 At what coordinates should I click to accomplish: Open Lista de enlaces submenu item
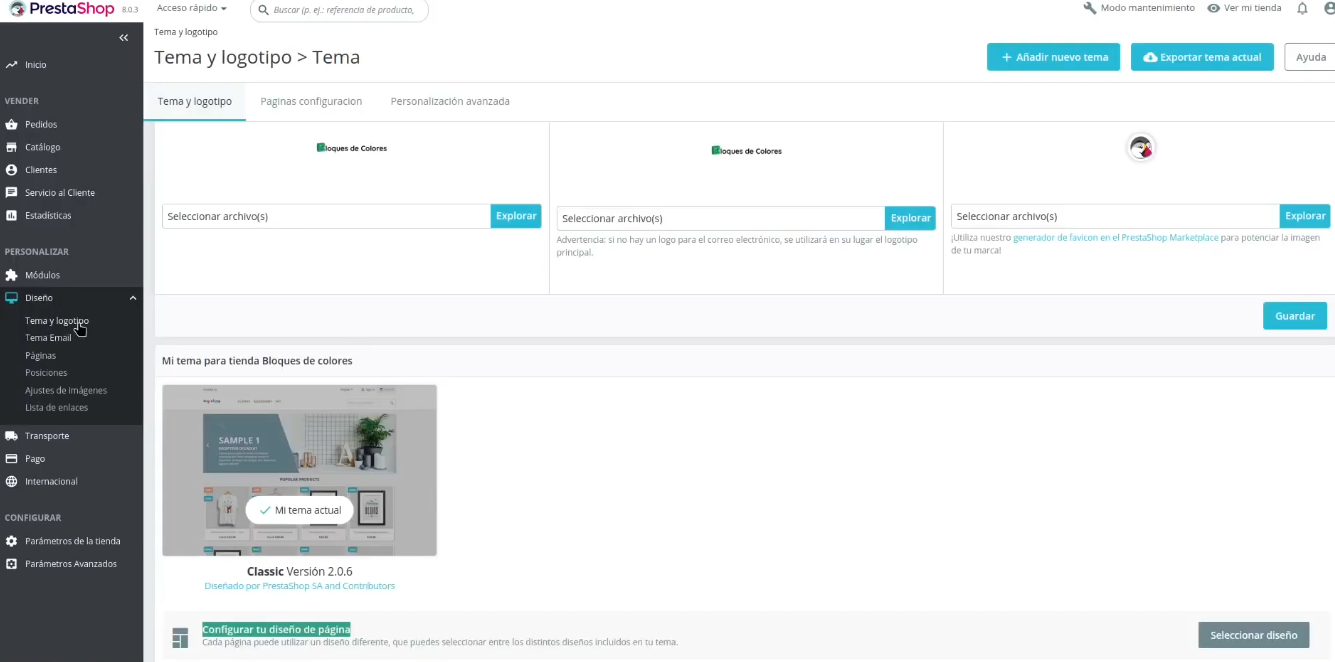pos(57,407)
